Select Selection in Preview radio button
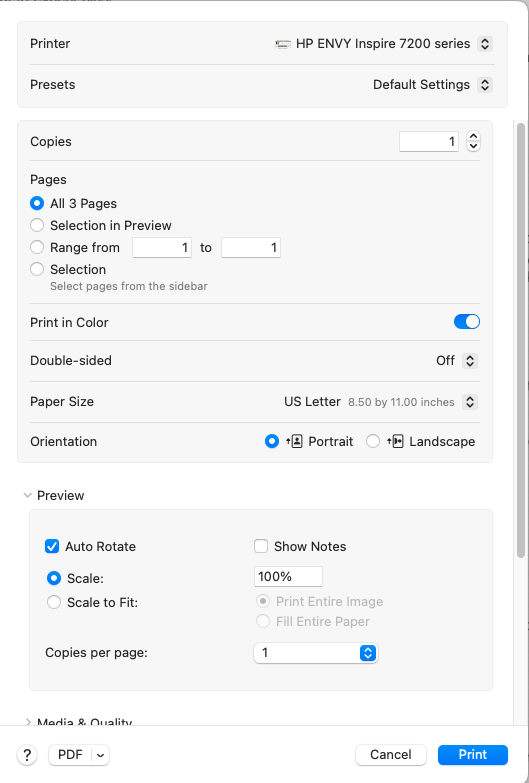The image size is (529, 783). point(37,225)
